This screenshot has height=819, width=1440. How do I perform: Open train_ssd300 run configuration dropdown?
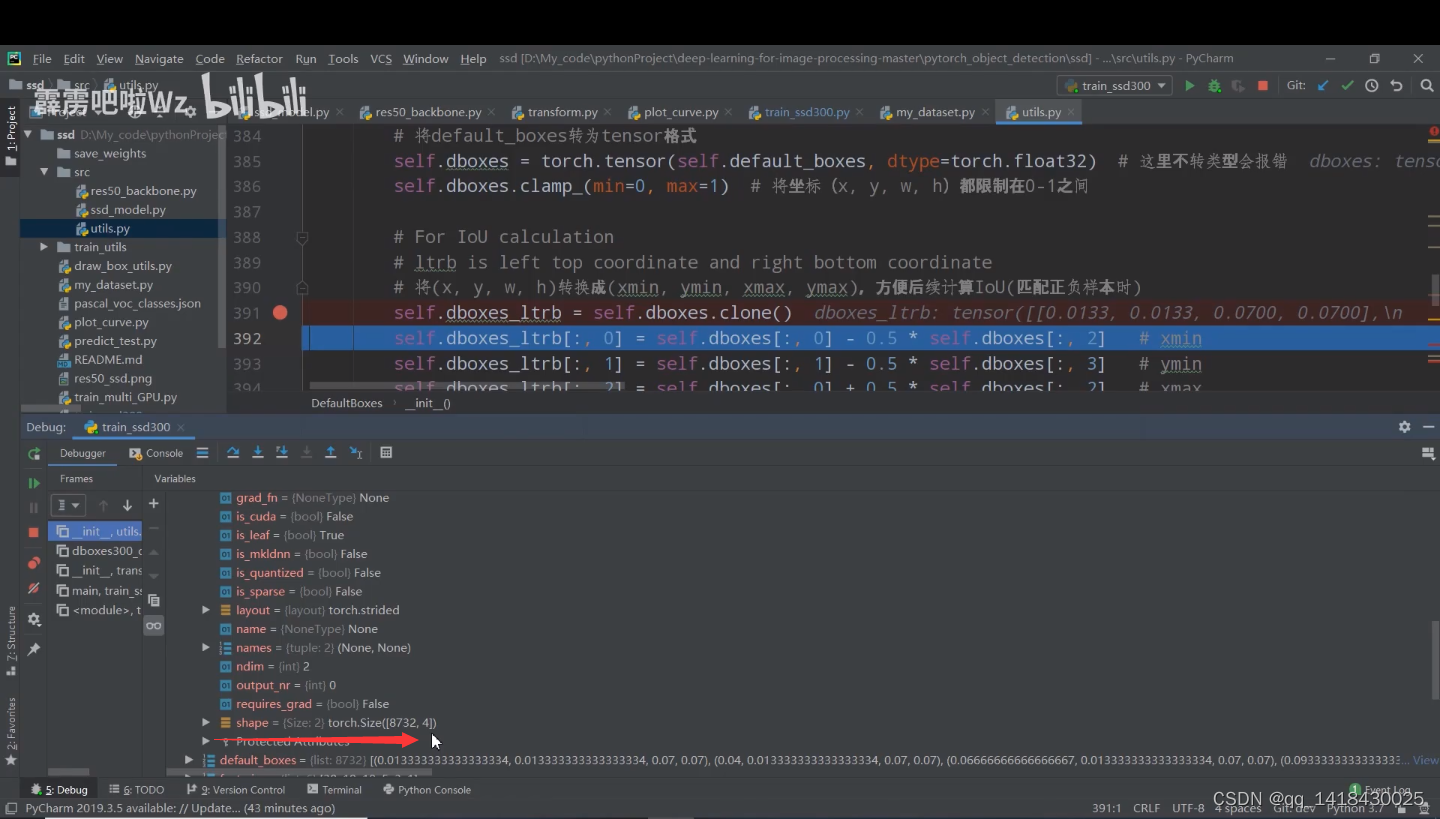pyautogui.click(x=1115, y=86)
